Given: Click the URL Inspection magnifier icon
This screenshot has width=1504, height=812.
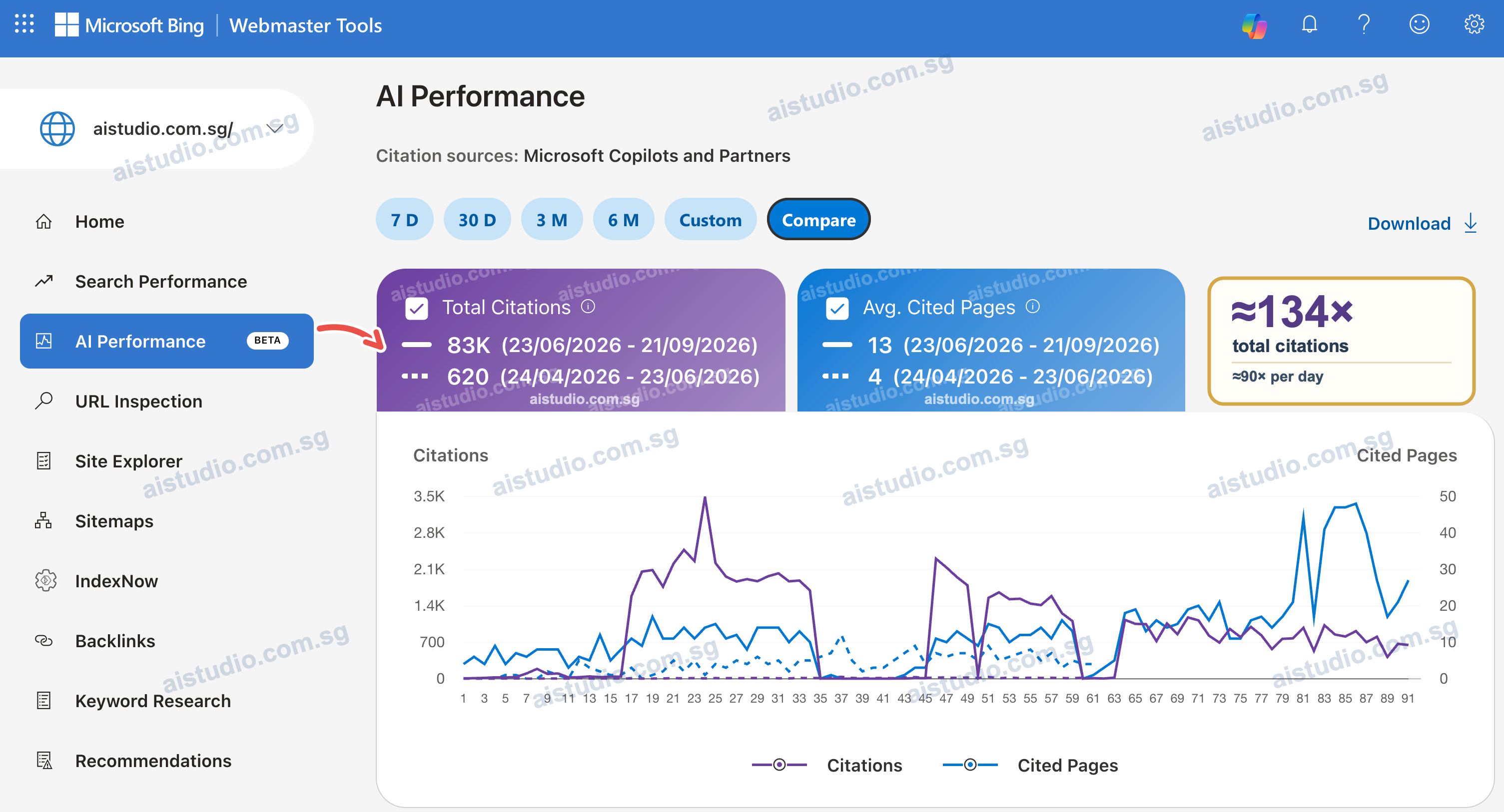Looking at the screenshot, I should click(x=44, y=401).
